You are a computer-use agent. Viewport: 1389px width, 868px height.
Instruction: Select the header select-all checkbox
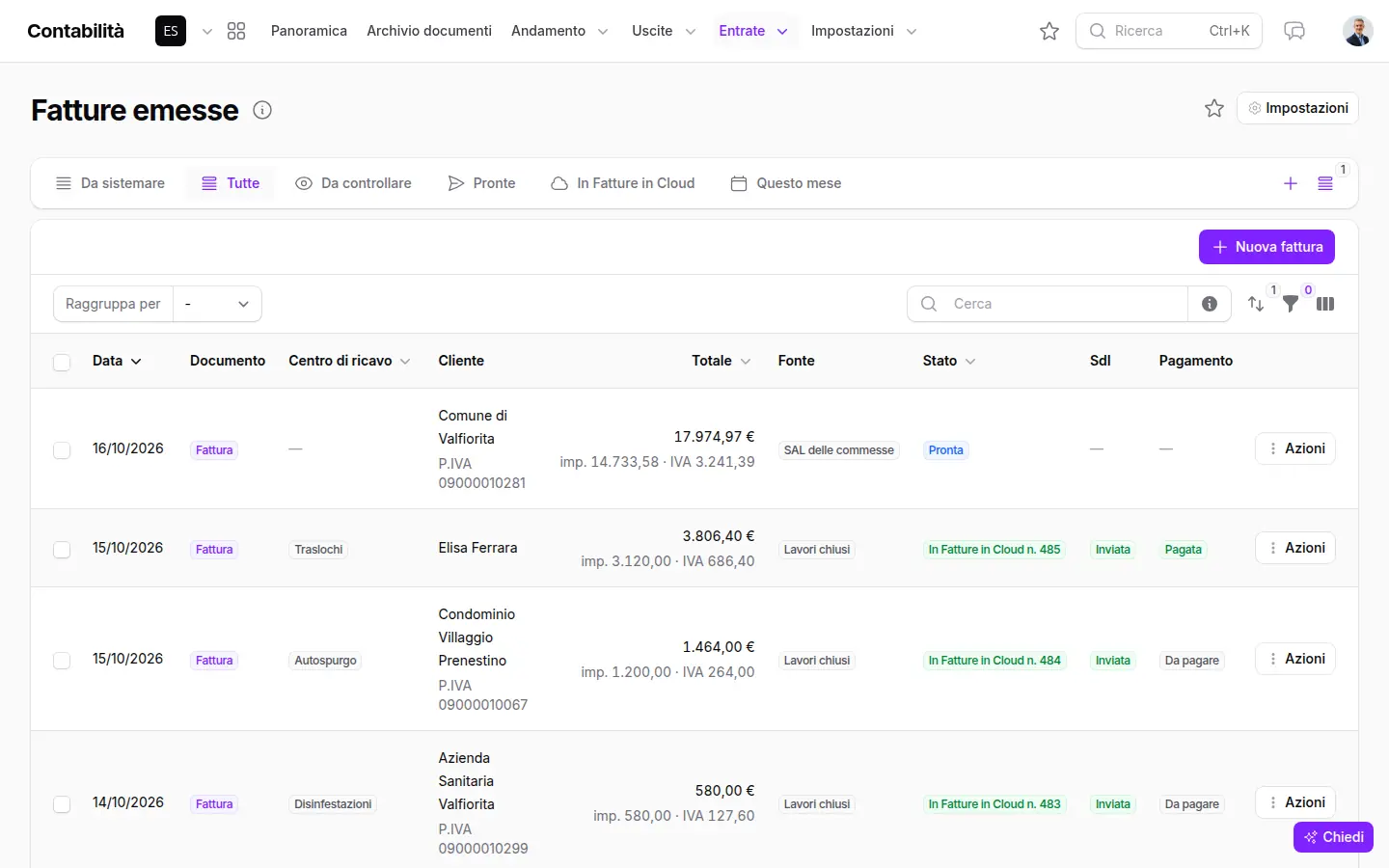click(62, 363)
